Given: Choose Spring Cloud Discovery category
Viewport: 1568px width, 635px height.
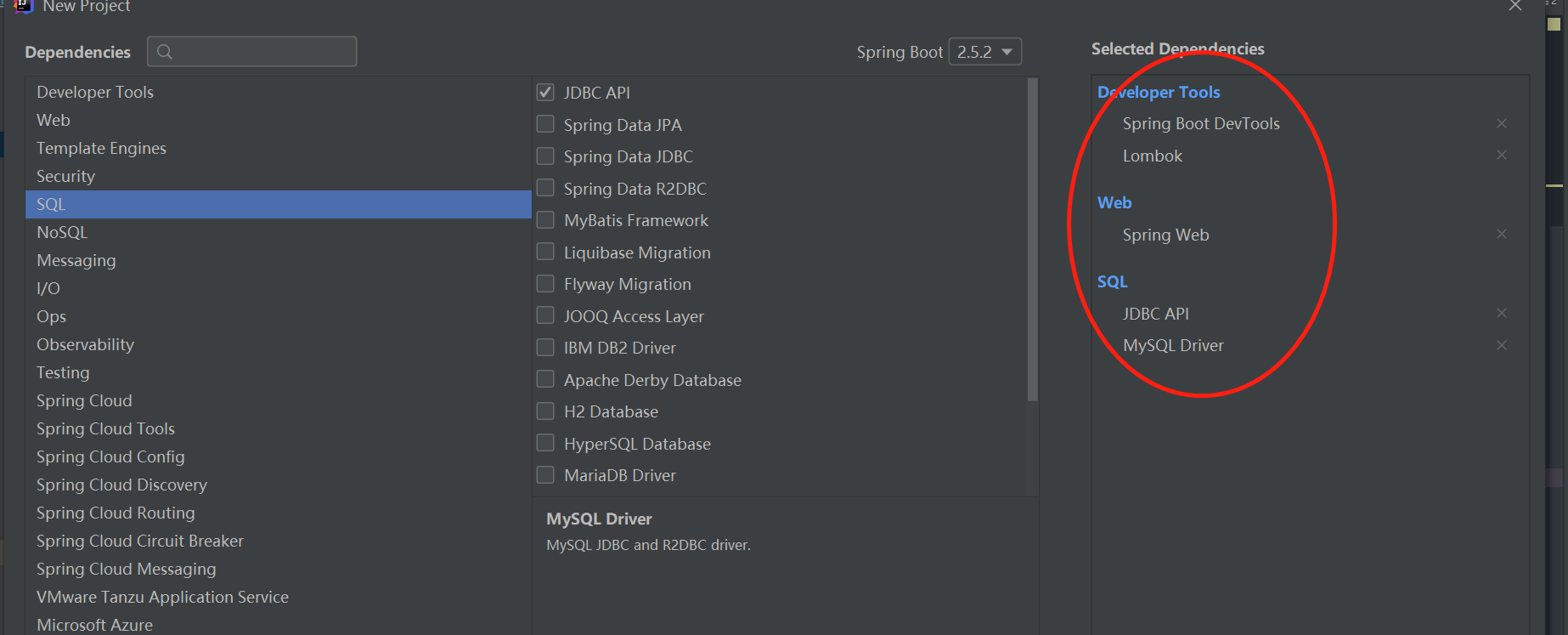Looking at the screenshot, I should [x=279, y=485].
